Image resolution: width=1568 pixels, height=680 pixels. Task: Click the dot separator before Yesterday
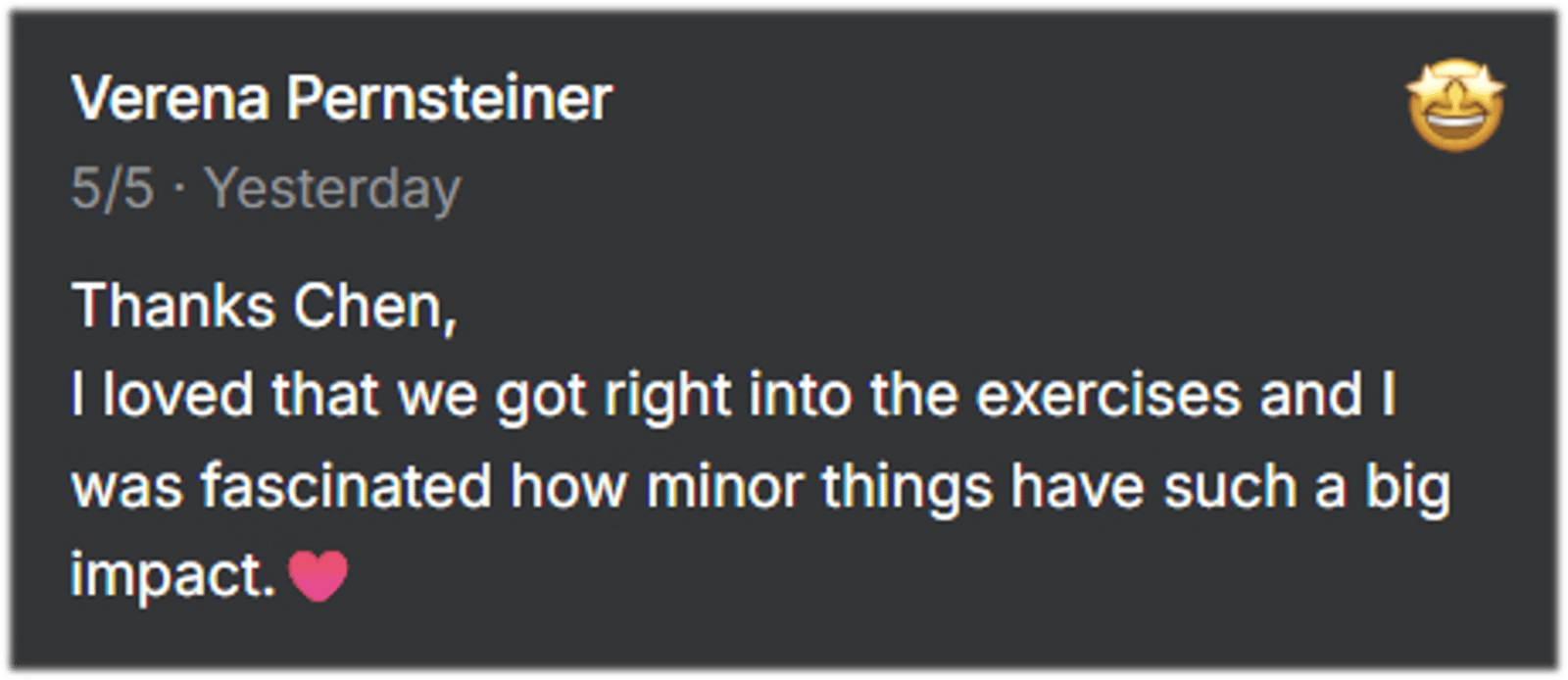[179, 188]
